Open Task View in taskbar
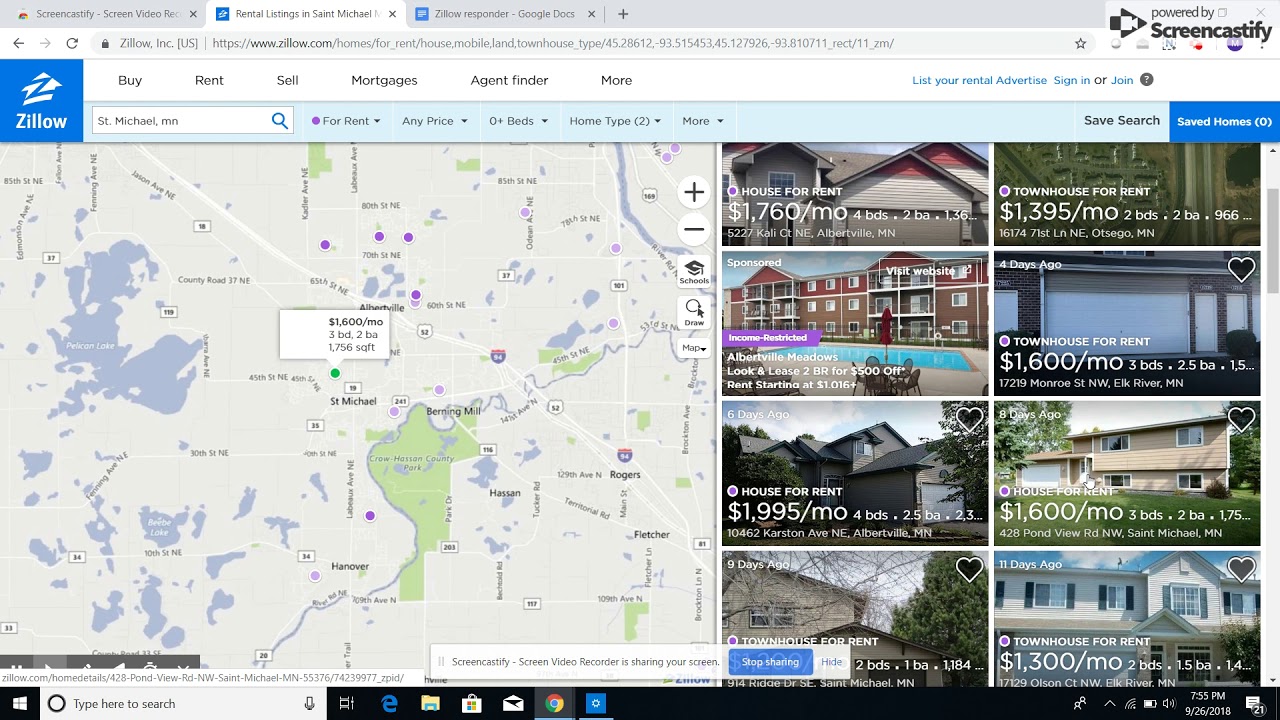Screen dimensions: 1280x720 346,704
